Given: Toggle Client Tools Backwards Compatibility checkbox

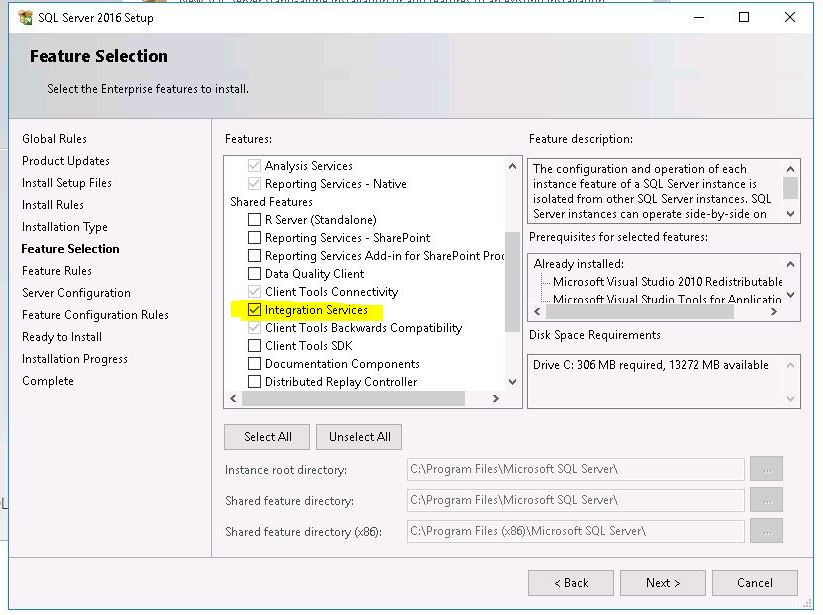Looking at the screenshot, I should point(254,327).
